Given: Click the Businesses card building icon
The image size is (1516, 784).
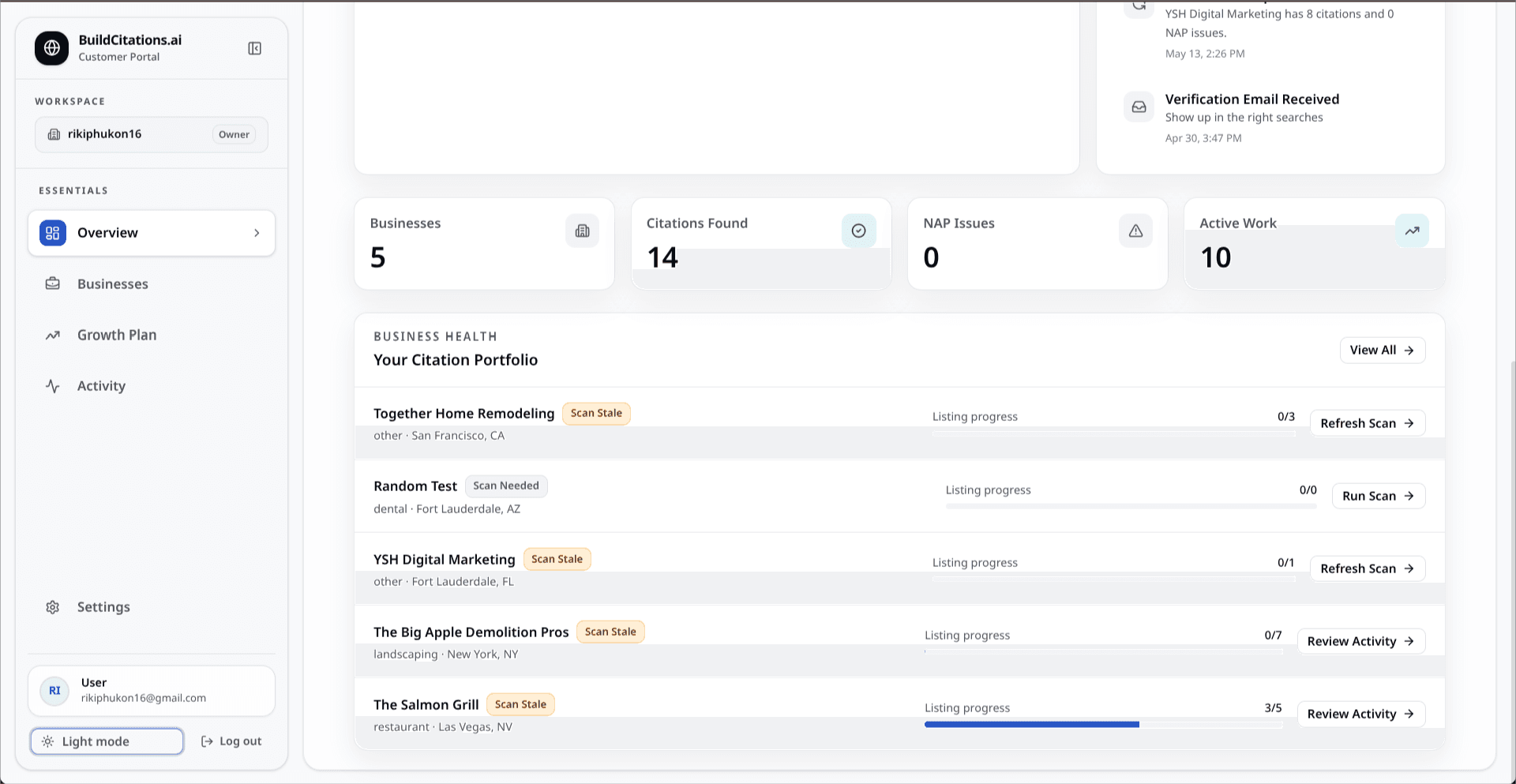Looking at the screenshot, I should coord(582,231).
